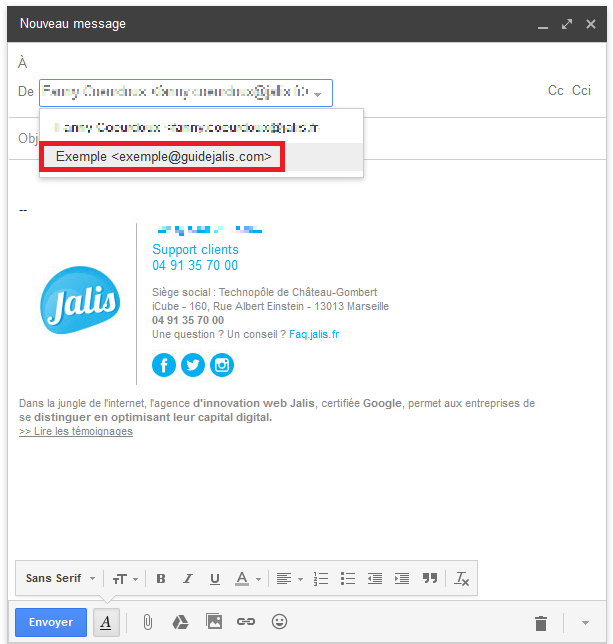Click the Envoyer send button
Viewport: 613px width, 644px height.
tap(50, 622)
